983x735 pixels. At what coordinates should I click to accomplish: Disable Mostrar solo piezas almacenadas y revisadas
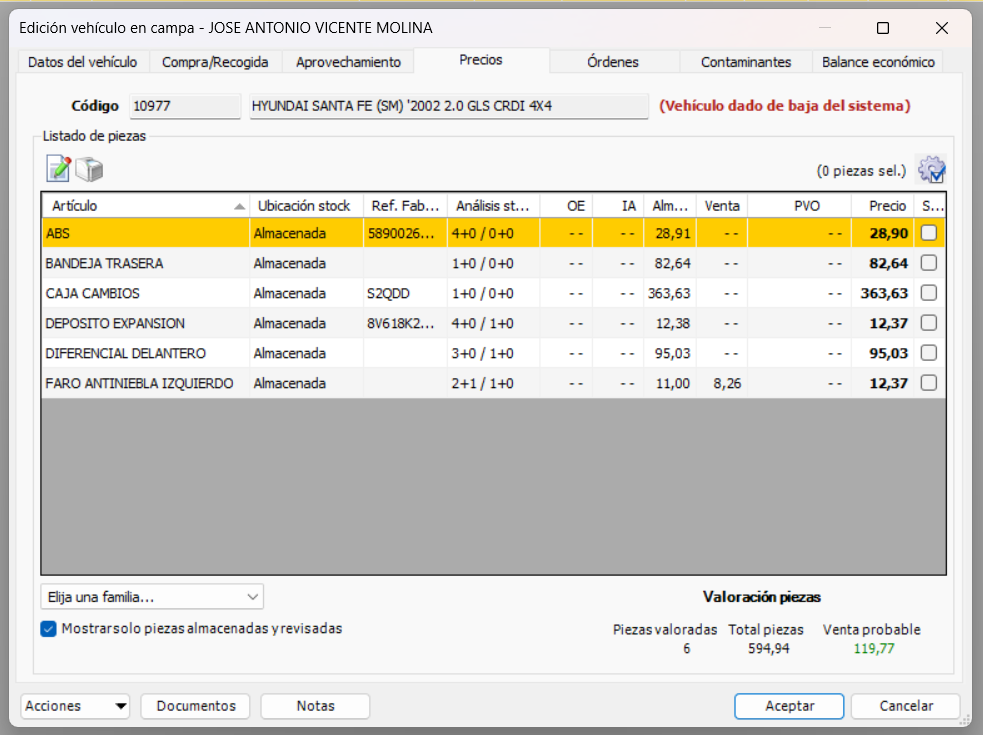coord(48,629)
